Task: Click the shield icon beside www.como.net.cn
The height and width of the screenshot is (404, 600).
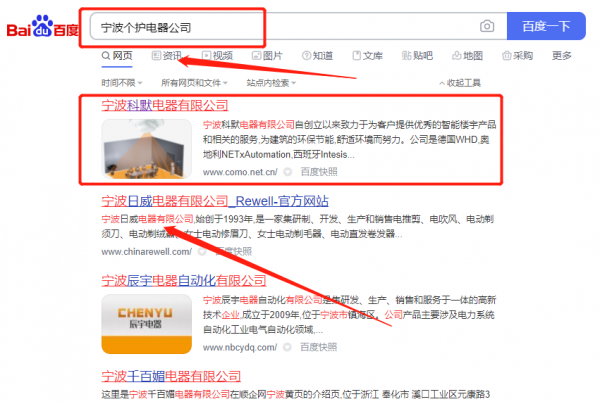Action: click(x=288, y=172)
